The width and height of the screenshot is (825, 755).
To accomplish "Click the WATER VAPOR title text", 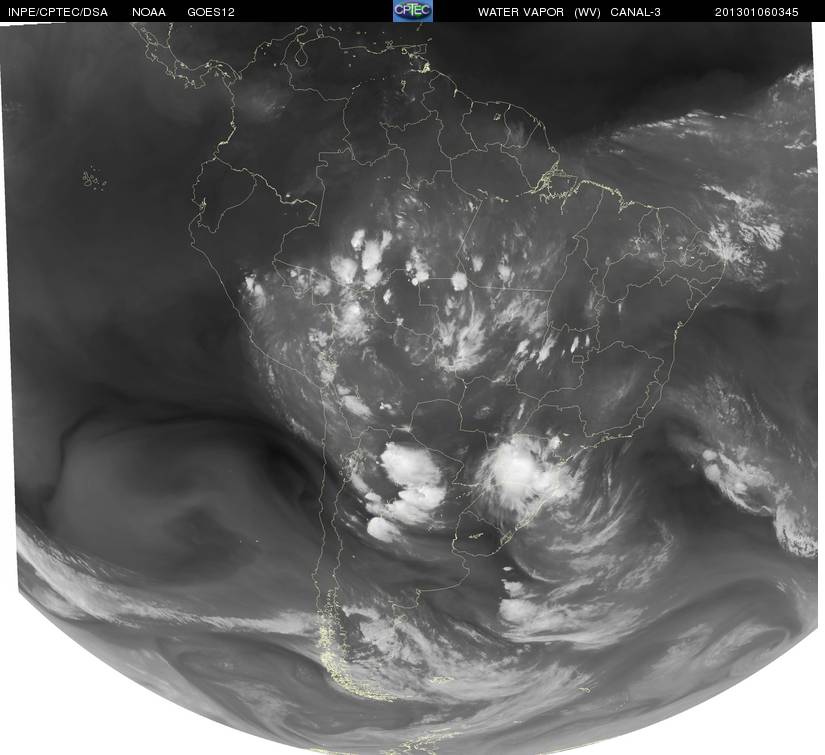I will (x=521, y=12).
